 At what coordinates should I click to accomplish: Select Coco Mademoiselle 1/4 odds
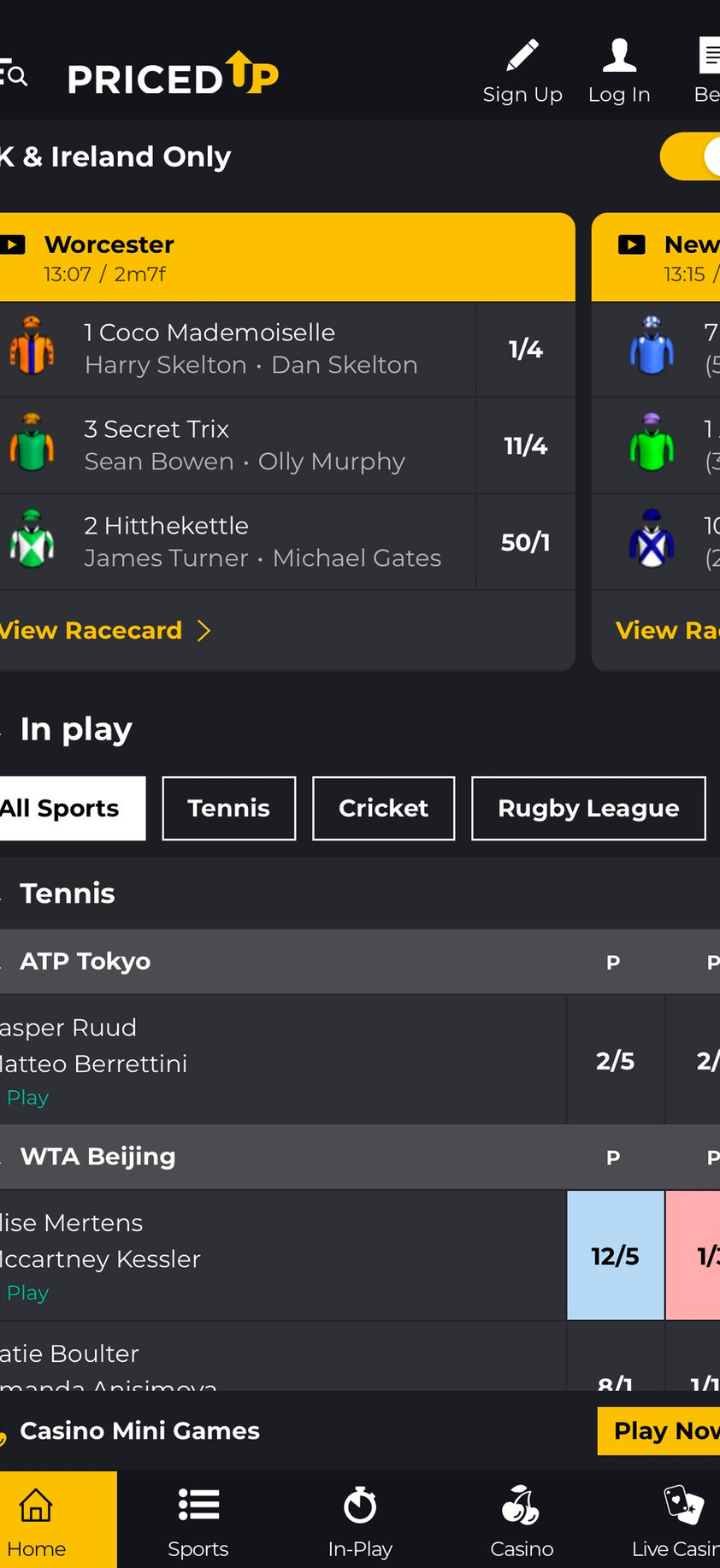tap(525, 349)
